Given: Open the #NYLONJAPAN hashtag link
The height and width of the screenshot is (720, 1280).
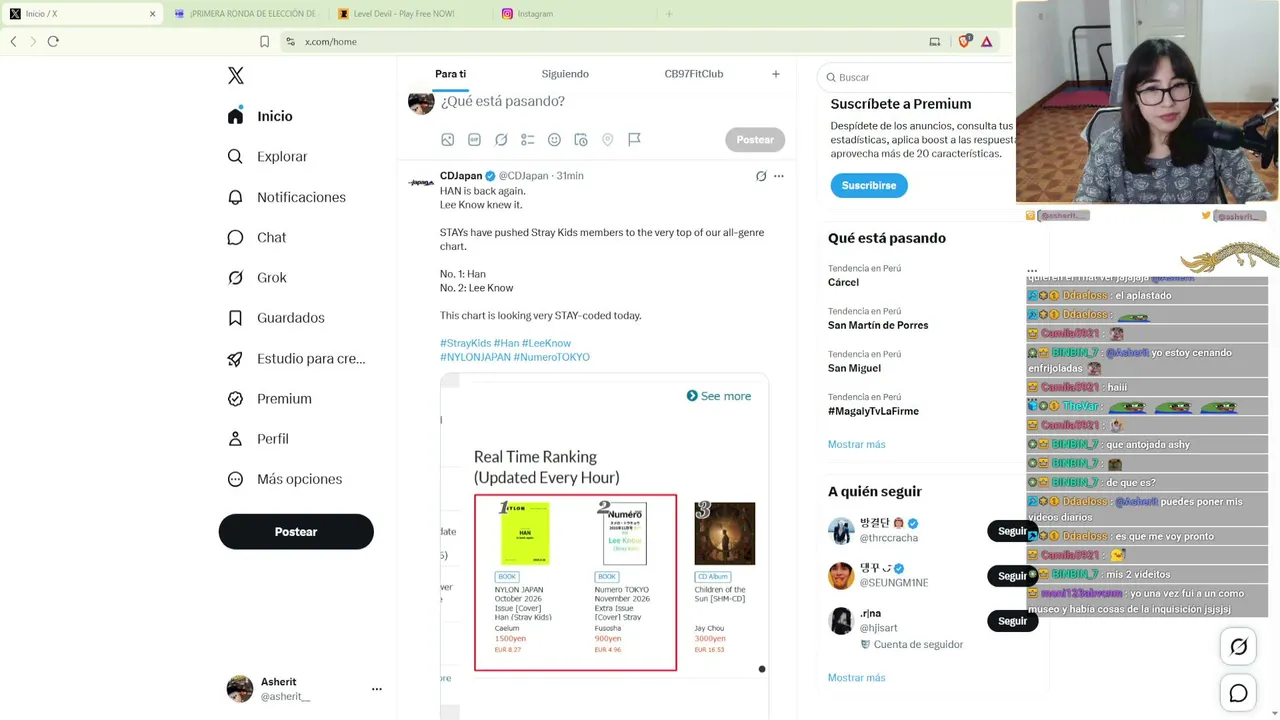Looking at the screenshot, I should (x=475, y=357).
